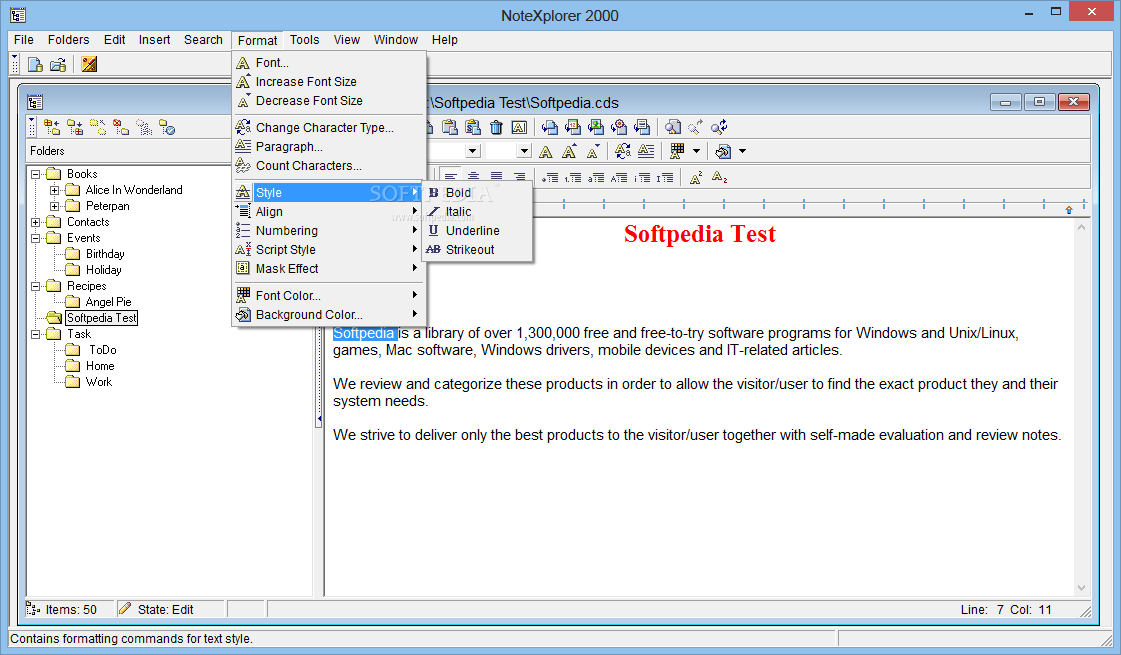Toggle justify alignment in toolbar
1121x655 pixels.
pos(496,177)
